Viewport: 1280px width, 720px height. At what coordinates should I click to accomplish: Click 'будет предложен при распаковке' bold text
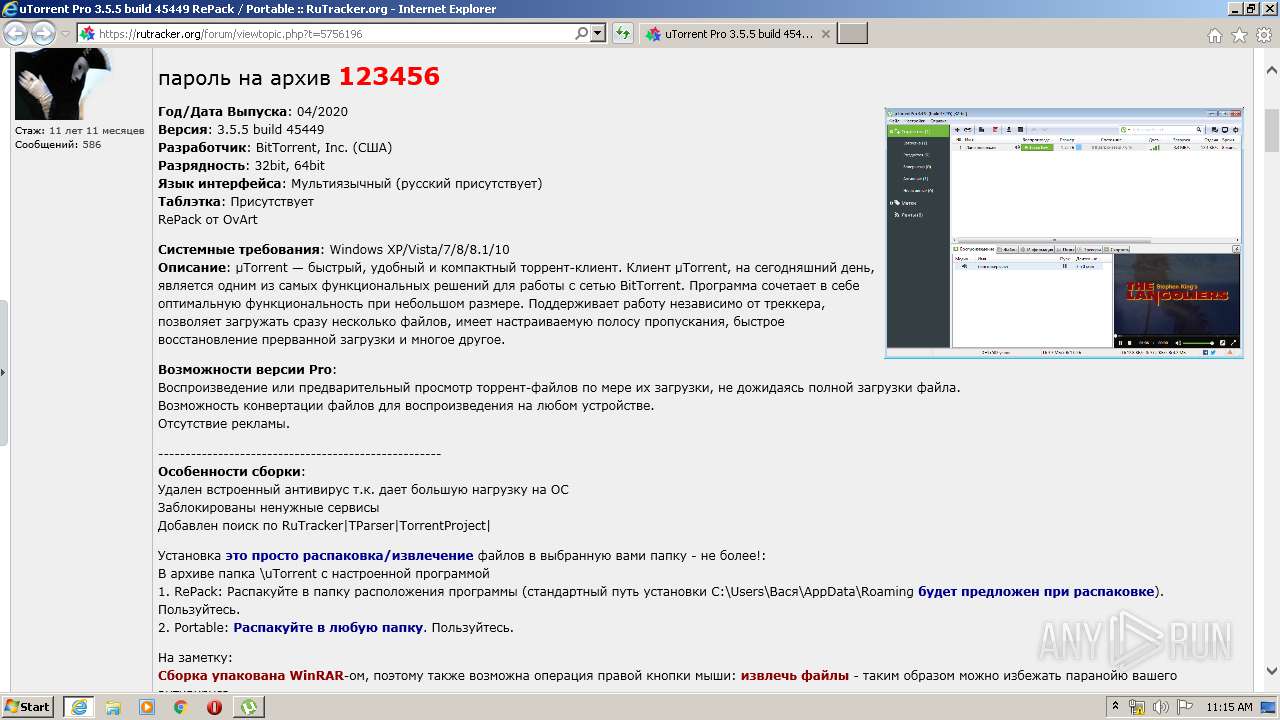tap(1036, 591)
